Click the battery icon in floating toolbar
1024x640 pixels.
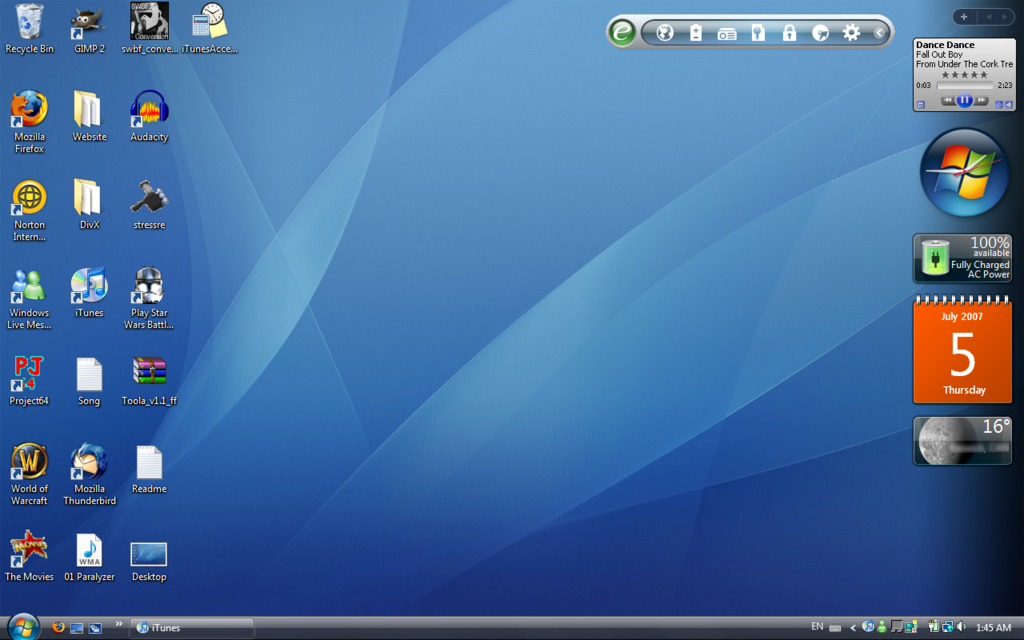click(696, 33)
